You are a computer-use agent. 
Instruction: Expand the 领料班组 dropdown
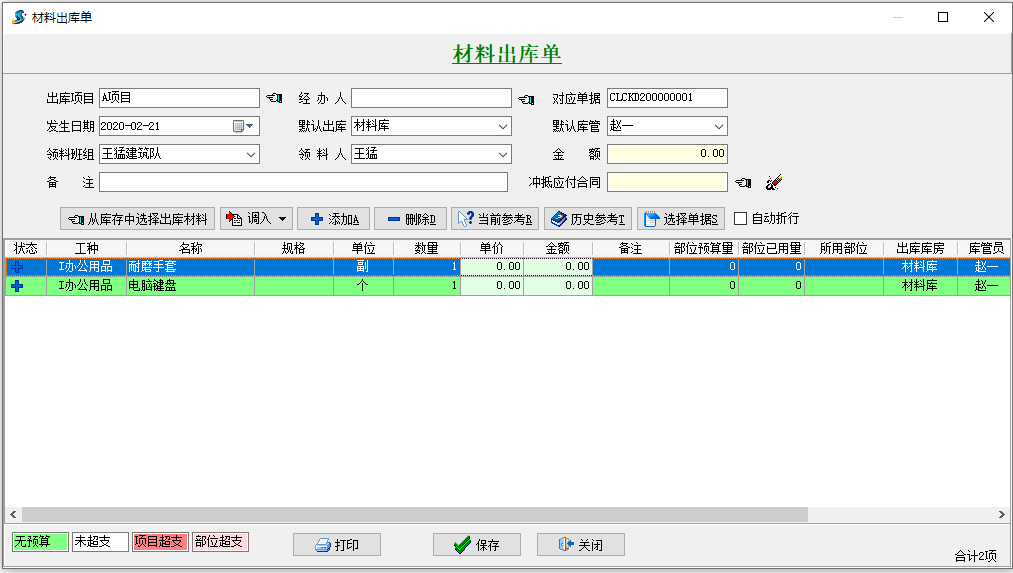click(250, 154)
